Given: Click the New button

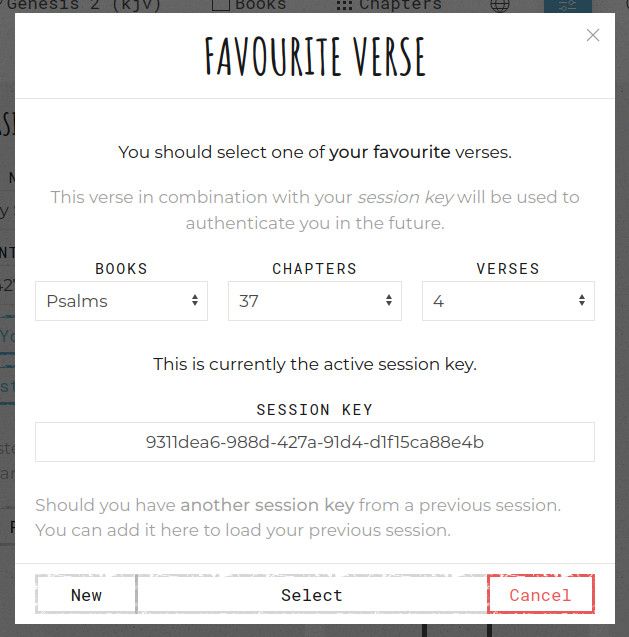Looking at the screenshot, I should click(86, 595).
